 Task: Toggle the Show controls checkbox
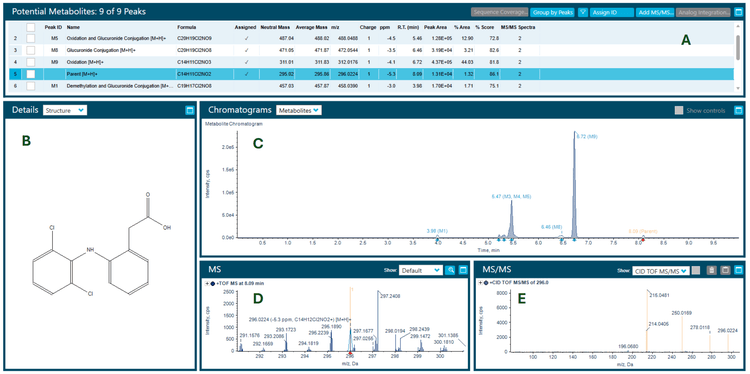[679, 110]
